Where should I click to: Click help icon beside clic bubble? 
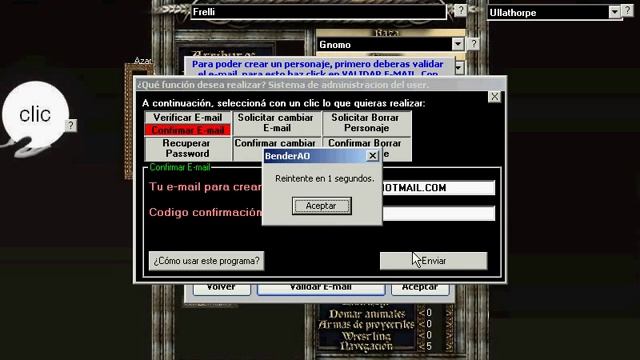(x=71, y=125)
